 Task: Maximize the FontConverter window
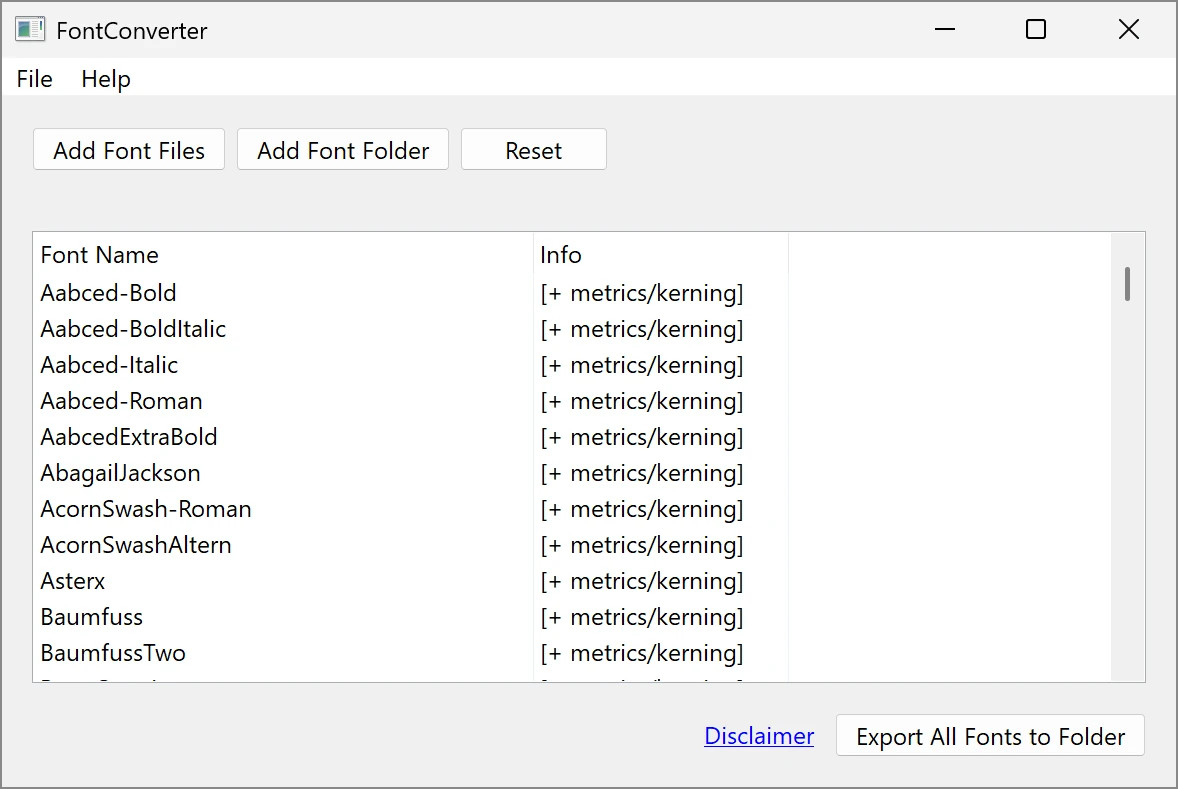click(1036, 30)
